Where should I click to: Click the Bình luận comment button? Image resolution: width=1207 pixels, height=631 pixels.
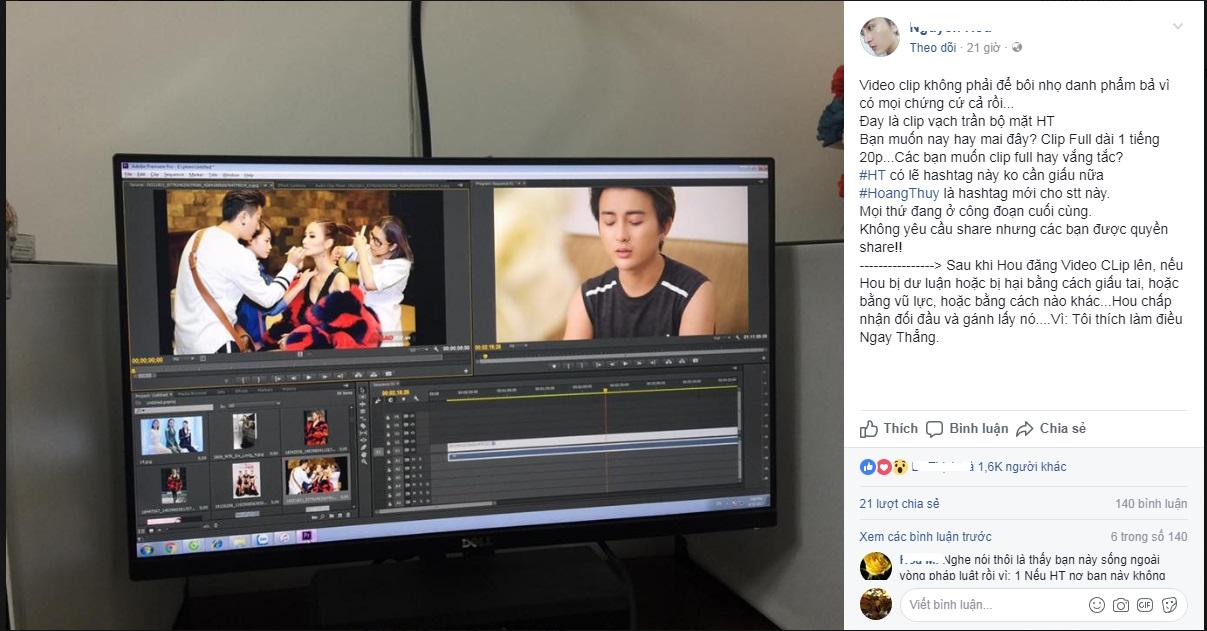967,428
